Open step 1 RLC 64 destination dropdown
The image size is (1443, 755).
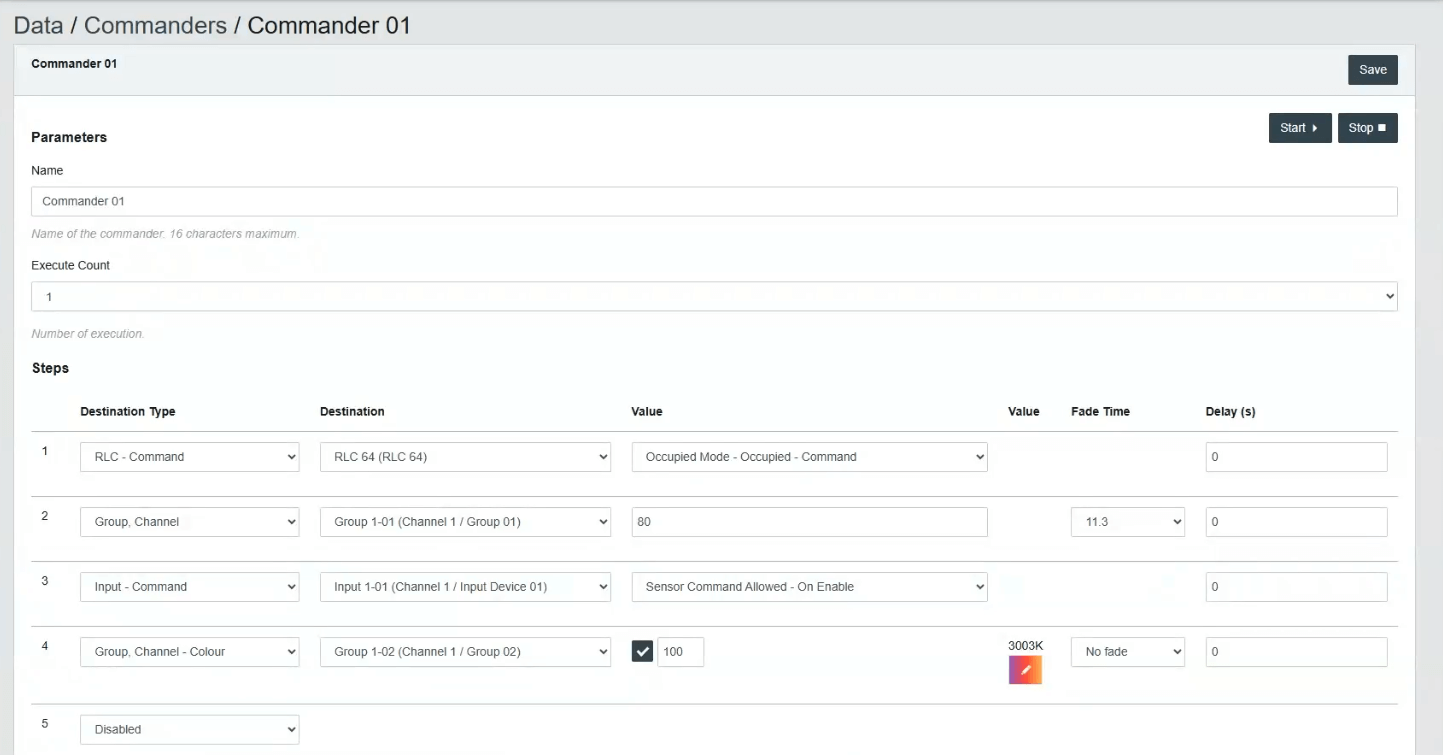[465, 457]
